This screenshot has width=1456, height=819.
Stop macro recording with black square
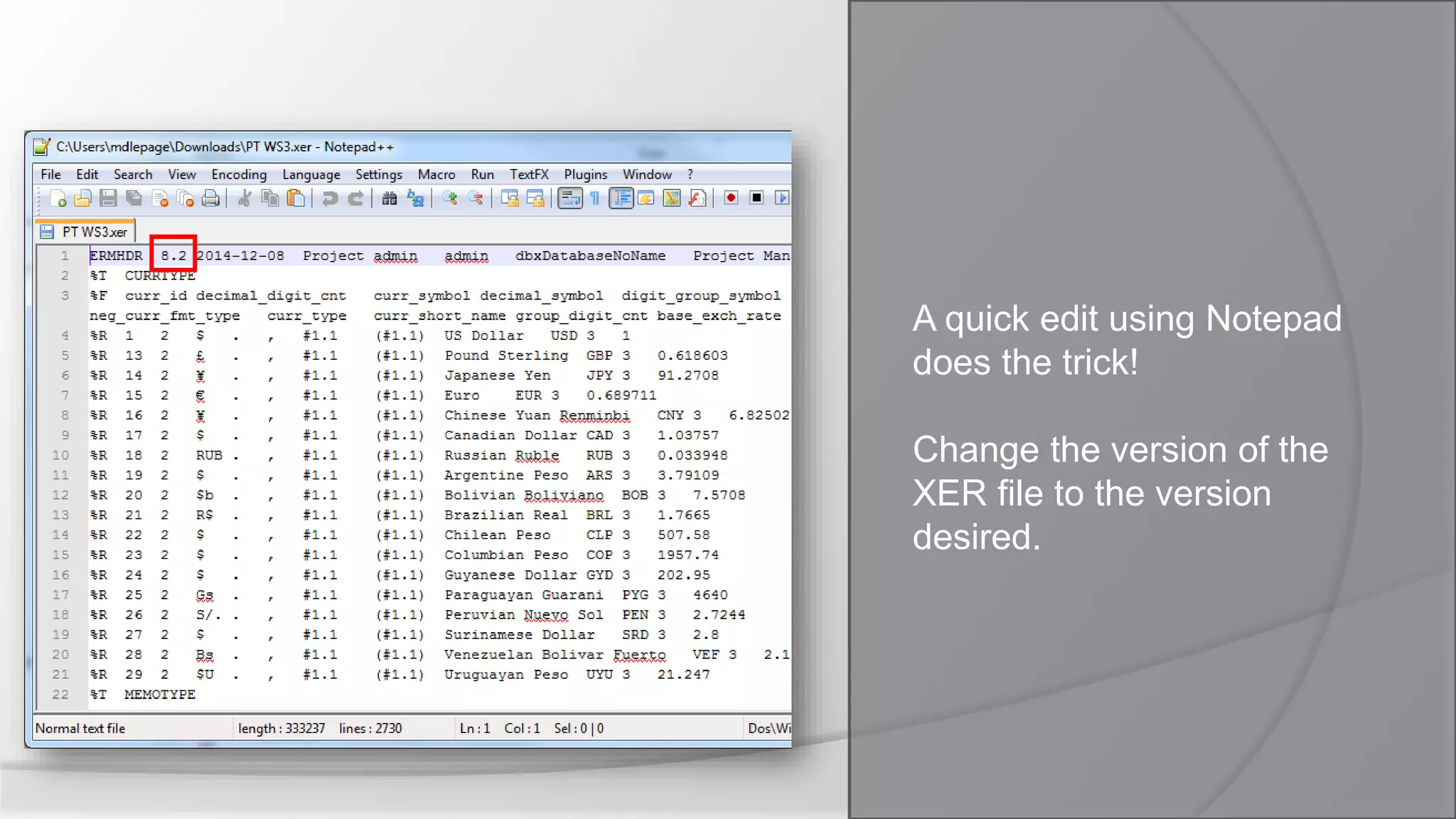coord(757,198)
